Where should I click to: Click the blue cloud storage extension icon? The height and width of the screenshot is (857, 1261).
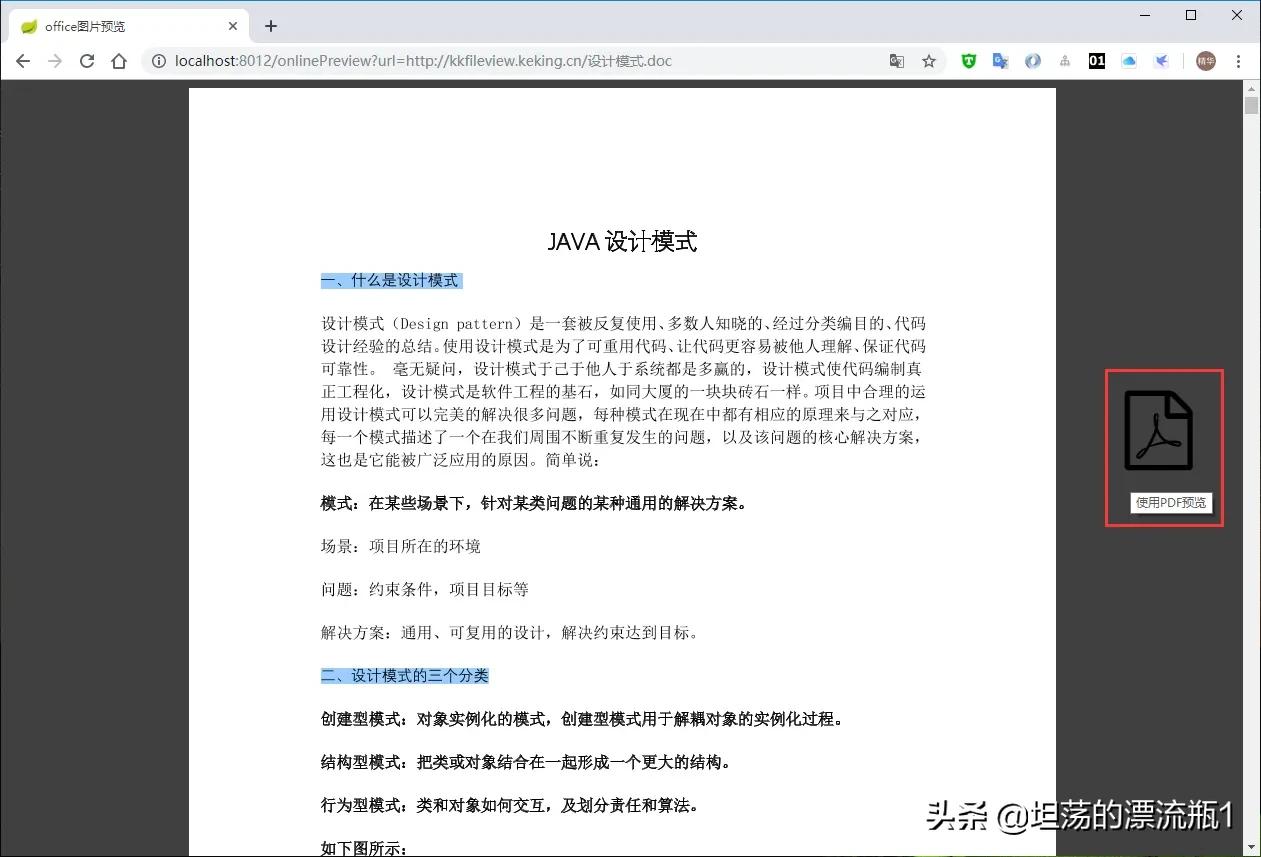coord(1129,60)
